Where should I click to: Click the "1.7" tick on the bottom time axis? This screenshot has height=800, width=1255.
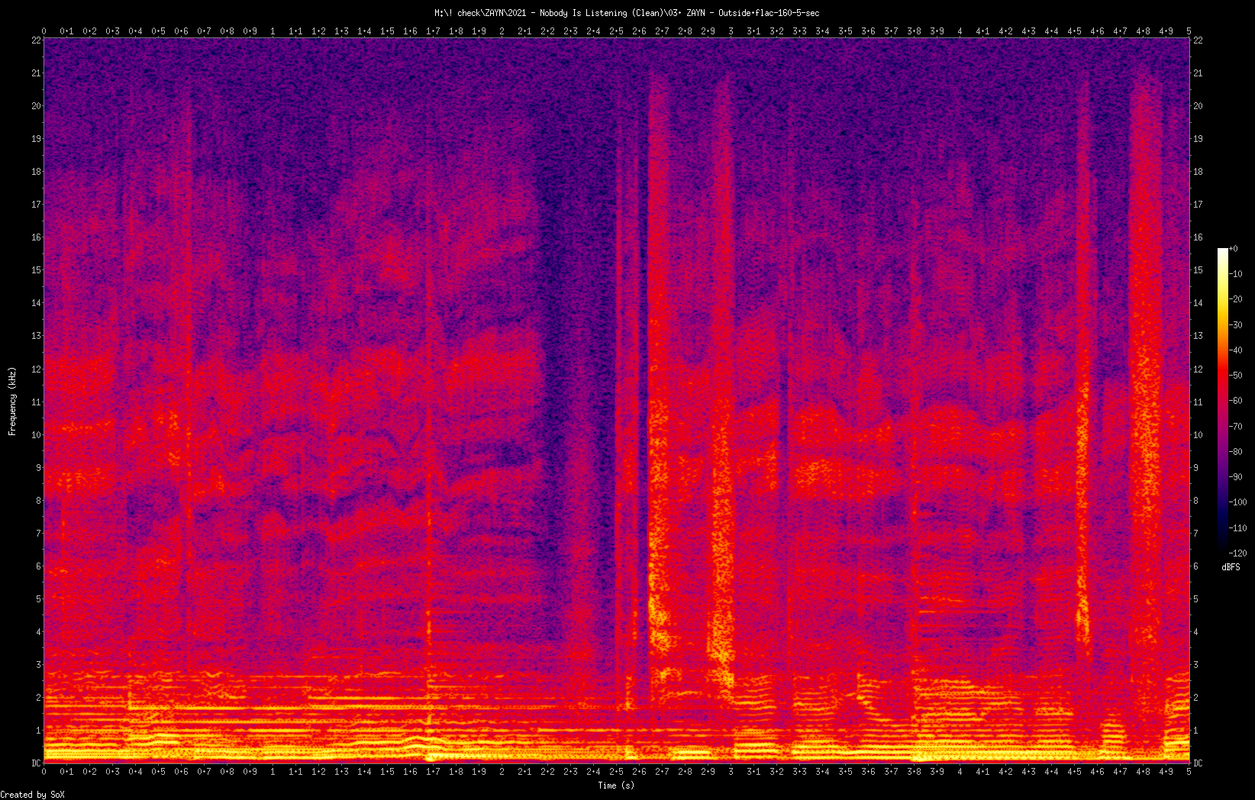point(433,773)
